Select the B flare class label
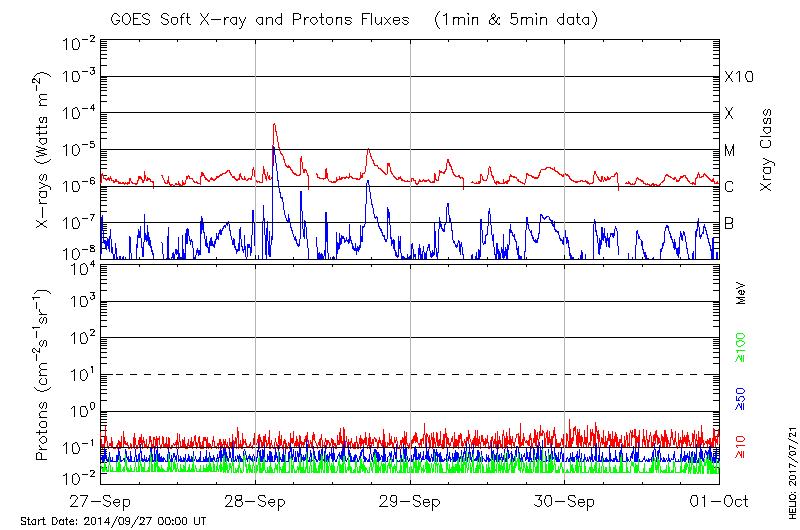This screenshot has width=800, height=530. point(729,223)
